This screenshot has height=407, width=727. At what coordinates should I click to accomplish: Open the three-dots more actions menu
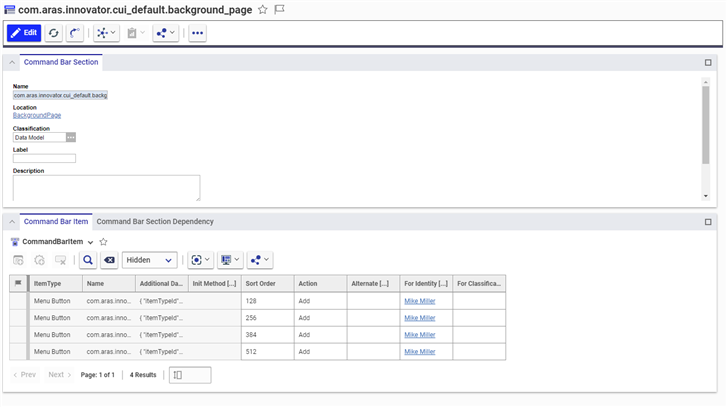point(197,33)
